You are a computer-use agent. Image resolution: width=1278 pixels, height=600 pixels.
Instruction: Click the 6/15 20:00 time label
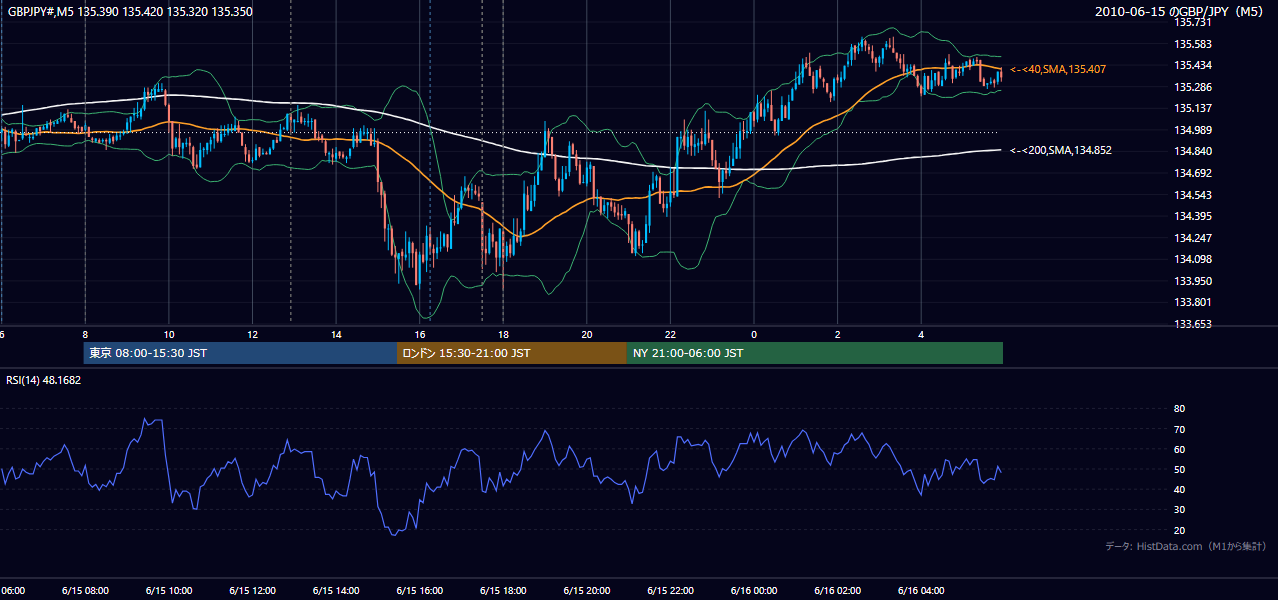pos(586,591)
